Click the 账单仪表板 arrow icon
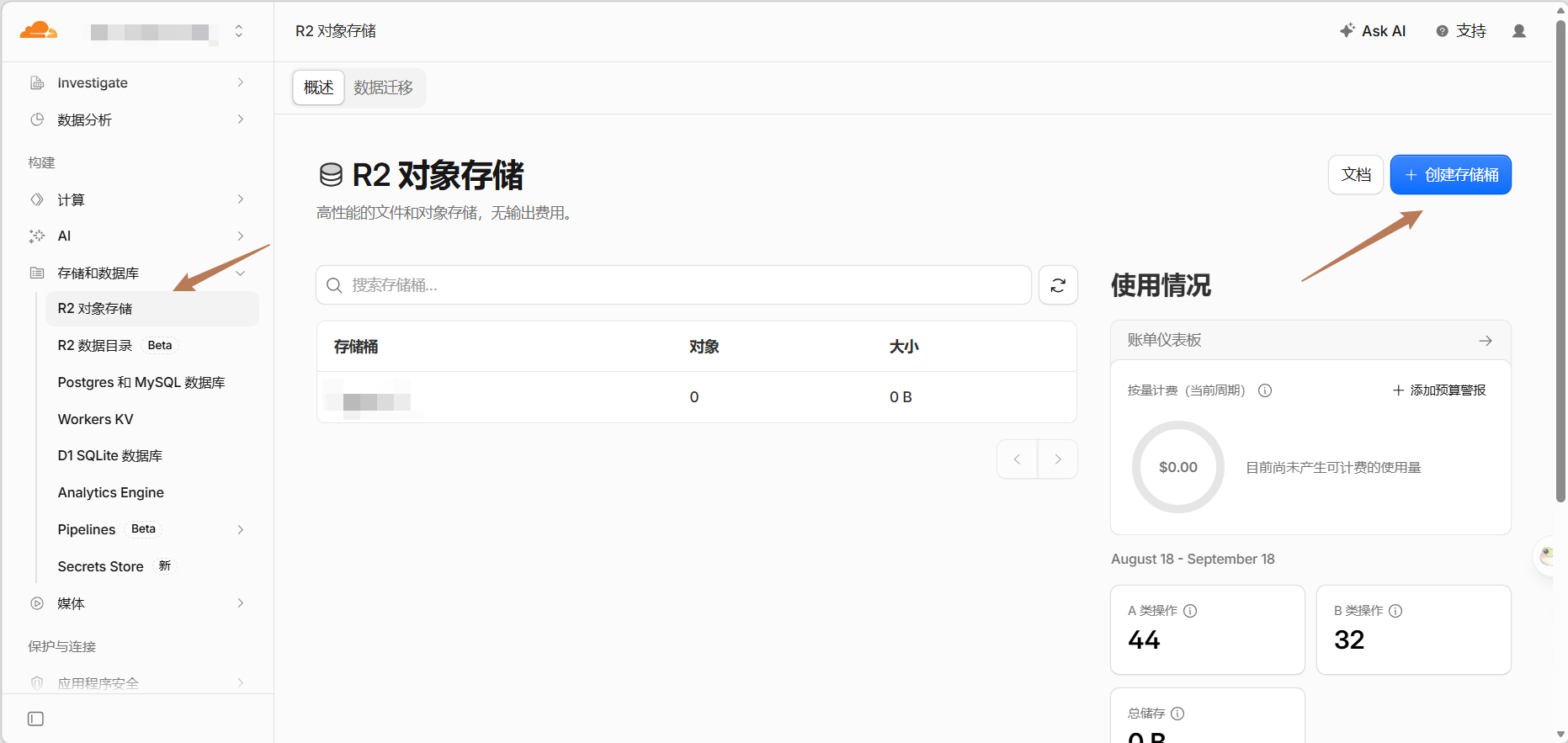 (x=1486, y=340)
